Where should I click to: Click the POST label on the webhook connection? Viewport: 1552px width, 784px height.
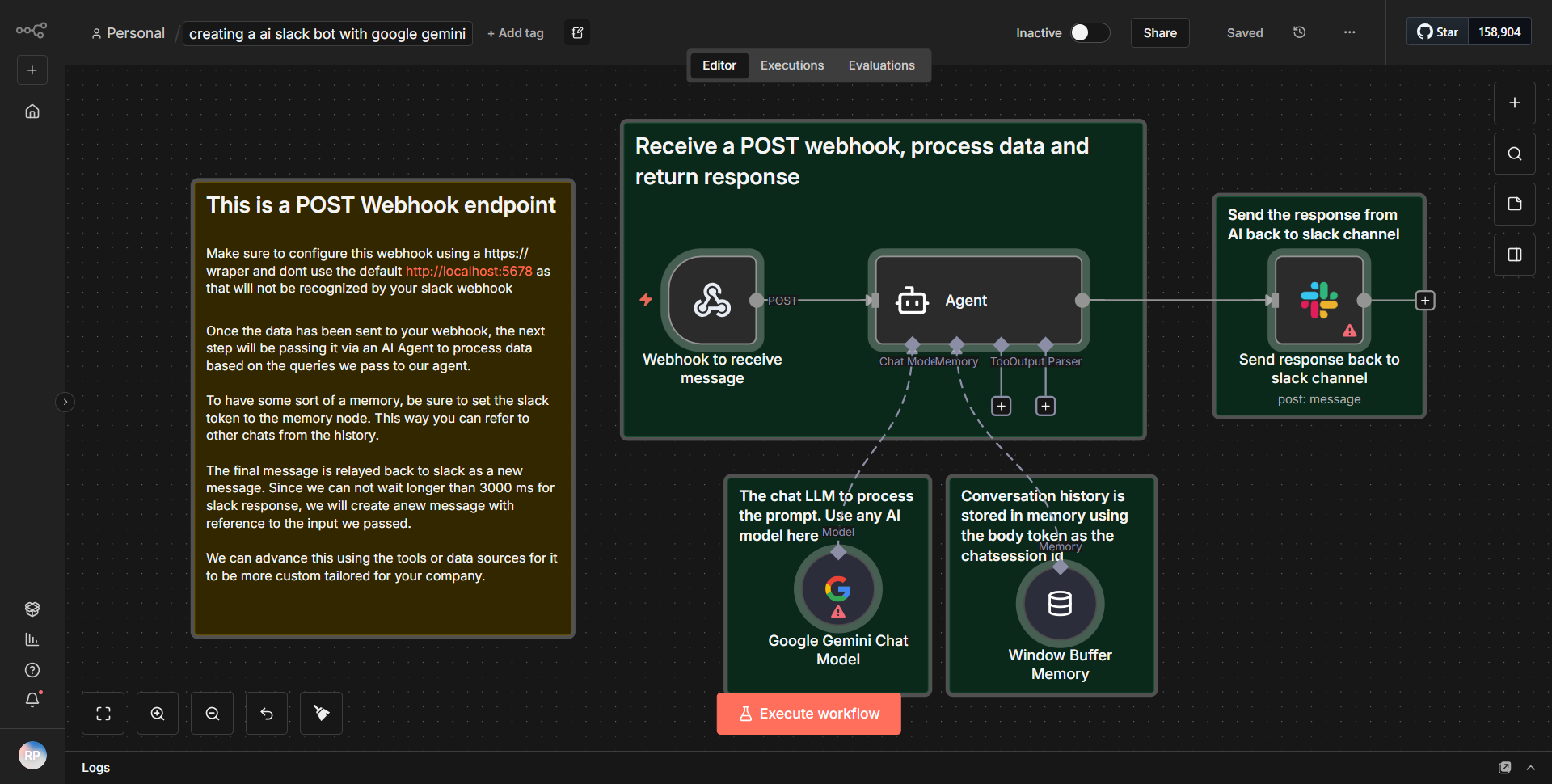(782, 301)
